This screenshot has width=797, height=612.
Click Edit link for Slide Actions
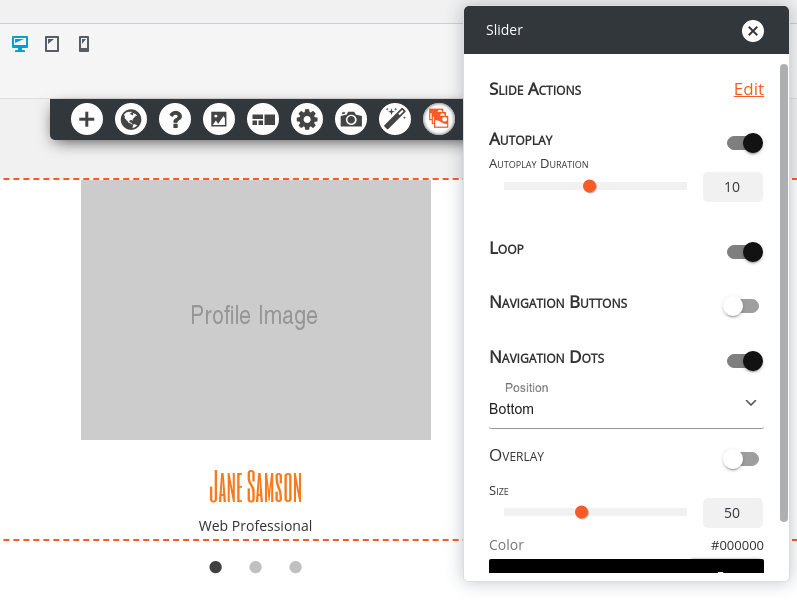[749, 89]
